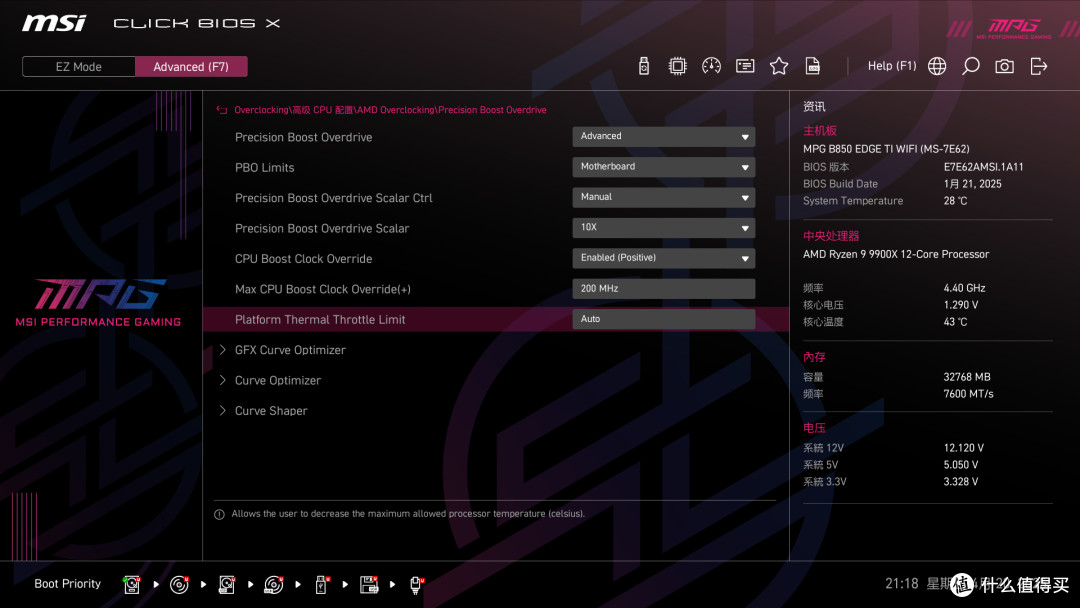1080x608 pixels.
Task: Open the hardware monitor card icon
Action: click(745, 66)
